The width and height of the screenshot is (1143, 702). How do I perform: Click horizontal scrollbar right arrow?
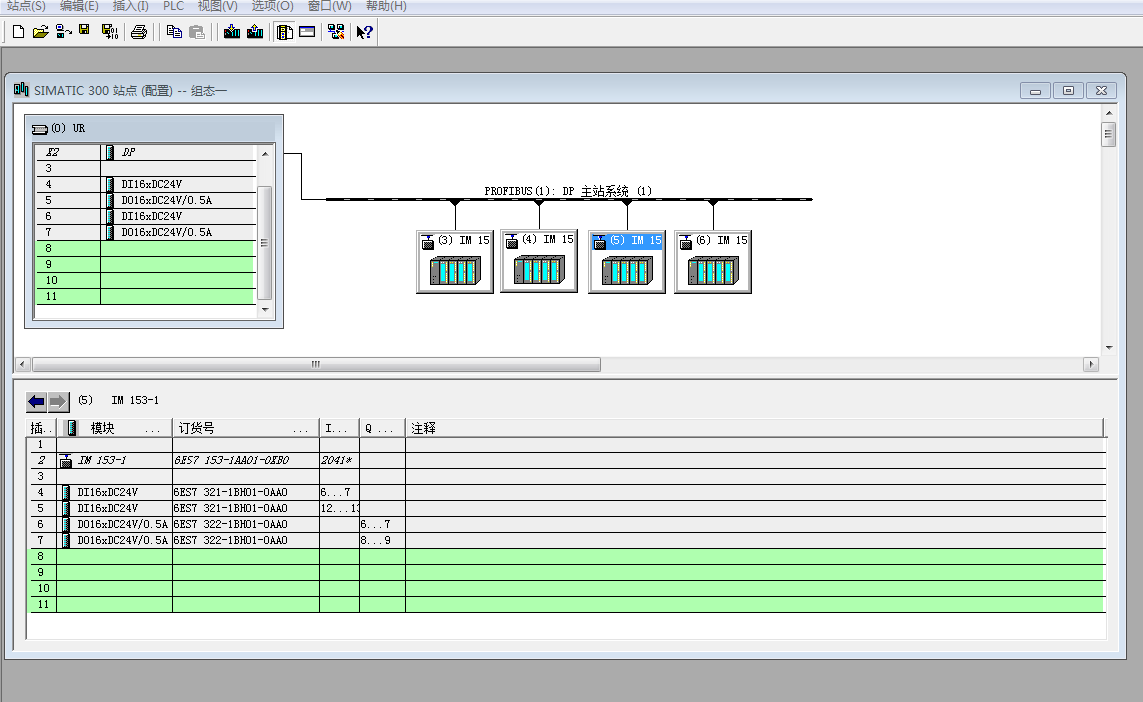tap(1091, 364)
